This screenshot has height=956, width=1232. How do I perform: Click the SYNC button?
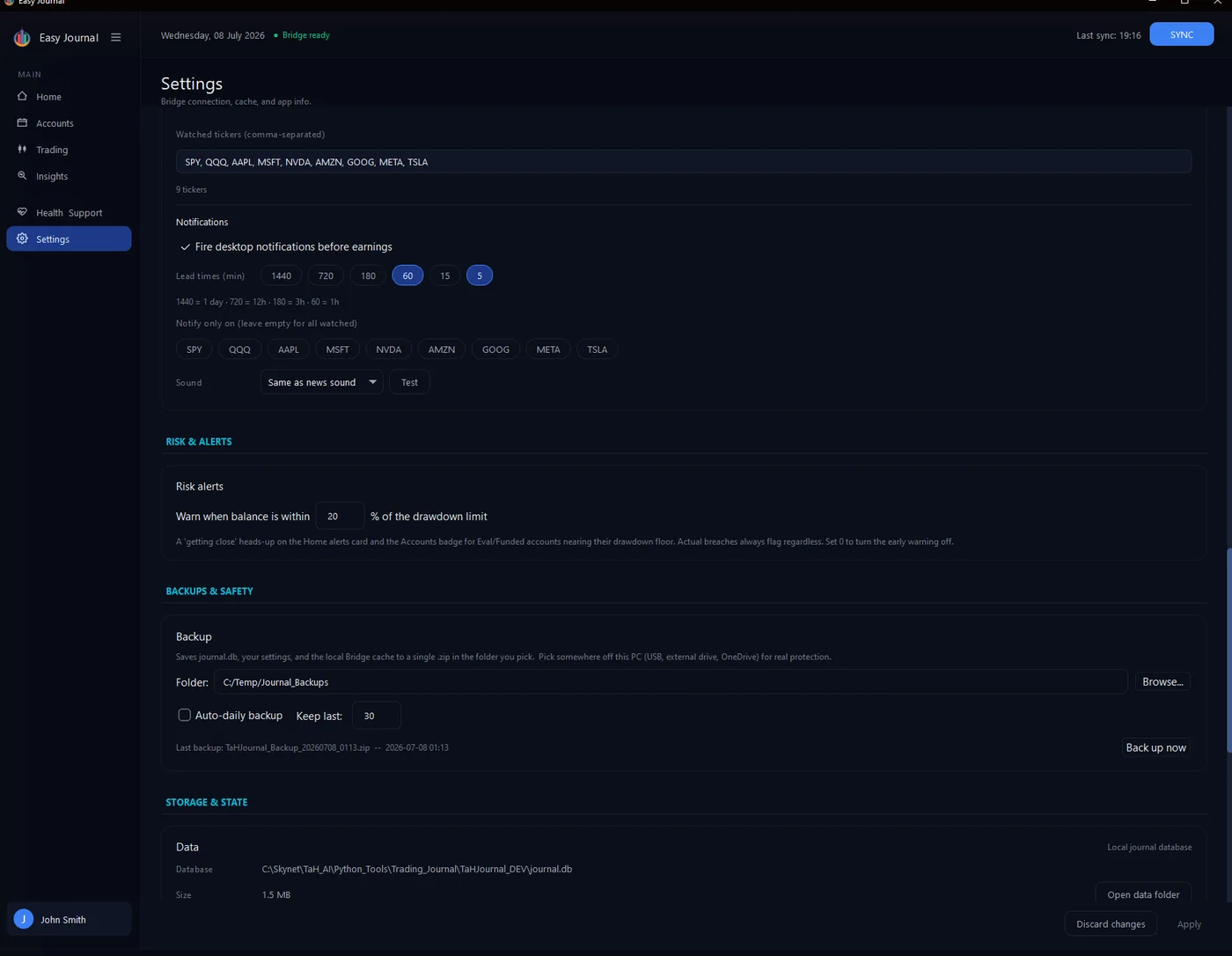click(1182, 34)
